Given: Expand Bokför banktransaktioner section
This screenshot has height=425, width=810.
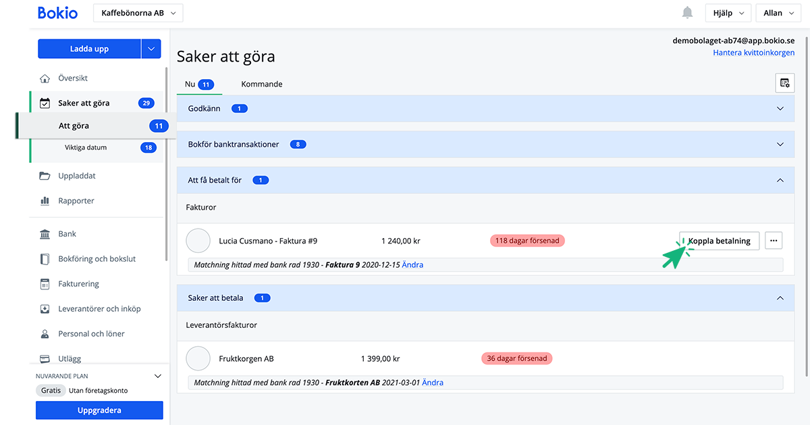Looking at the screenshot, I should [780, 144].
